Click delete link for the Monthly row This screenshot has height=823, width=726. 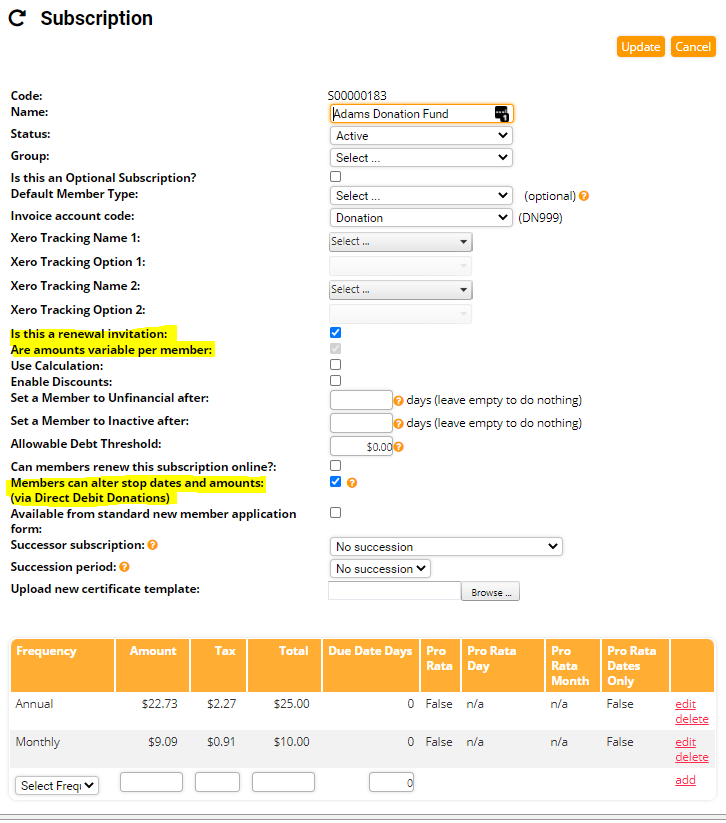pos(691,757)
